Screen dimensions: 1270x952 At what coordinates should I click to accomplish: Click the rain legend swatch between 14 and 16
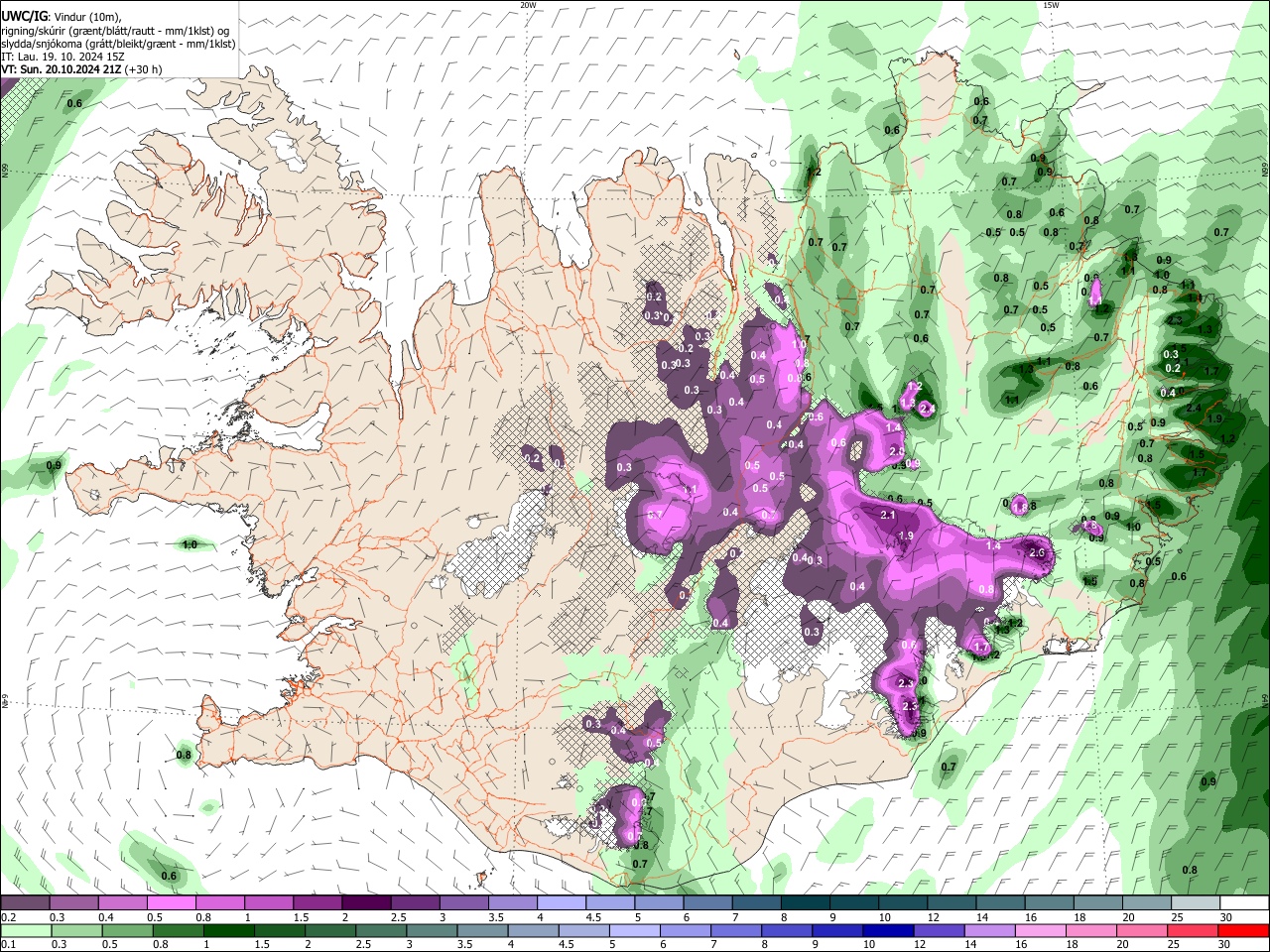point(990,930)
